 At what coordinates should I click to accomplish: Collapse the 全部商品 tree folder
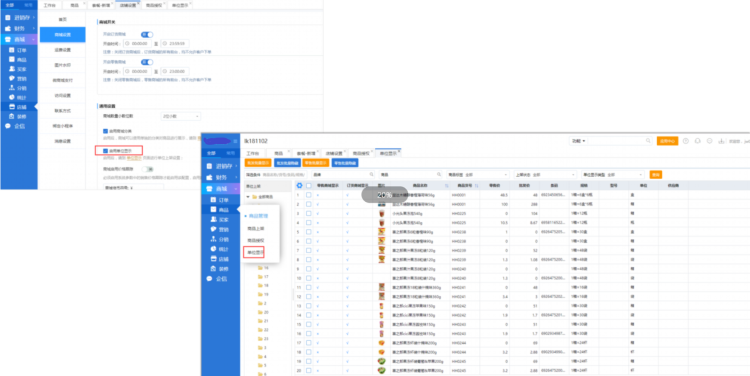248,197
